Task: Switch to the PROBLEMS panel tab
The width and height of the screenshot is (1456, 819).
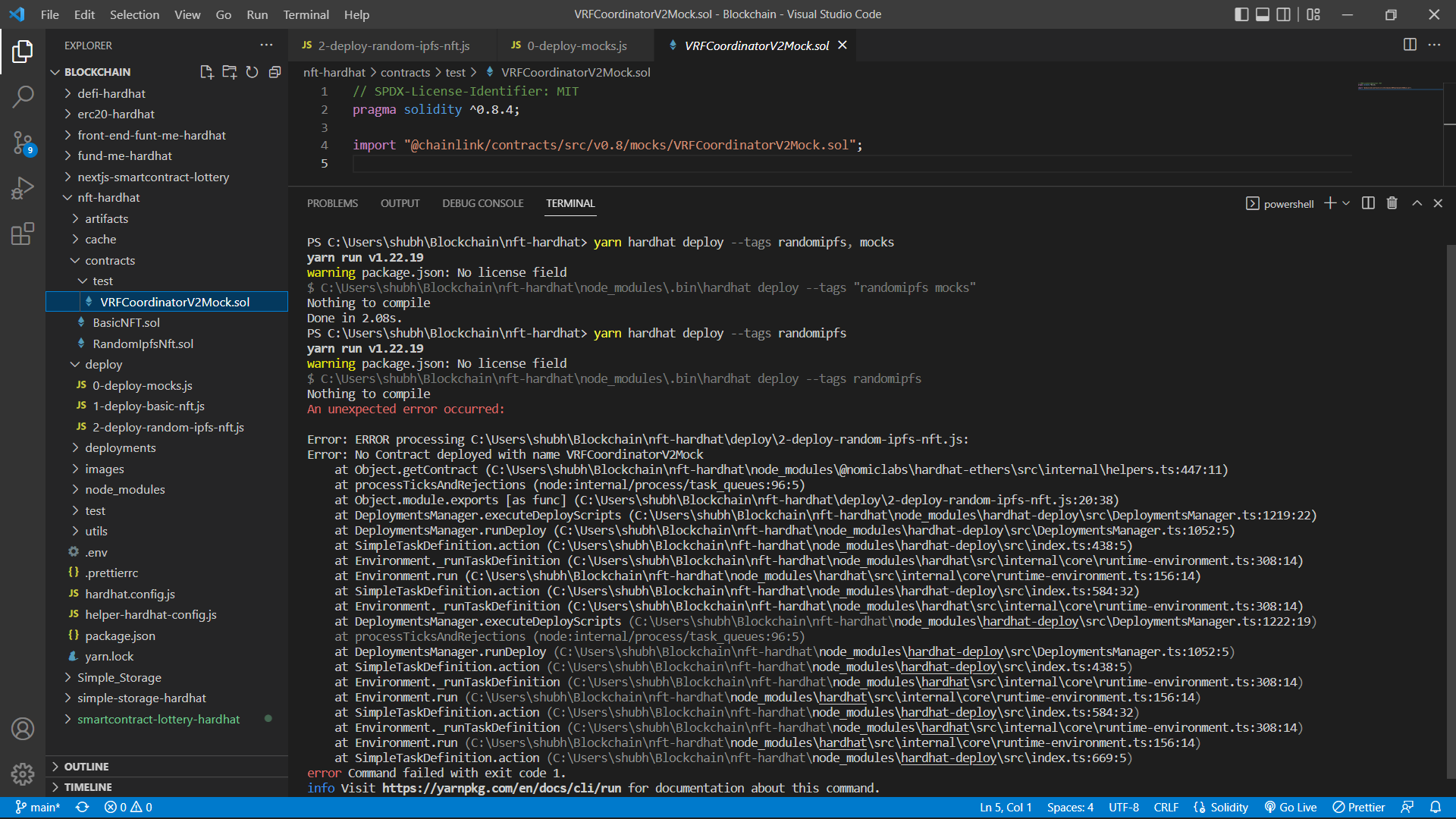Action: point(332,203)
